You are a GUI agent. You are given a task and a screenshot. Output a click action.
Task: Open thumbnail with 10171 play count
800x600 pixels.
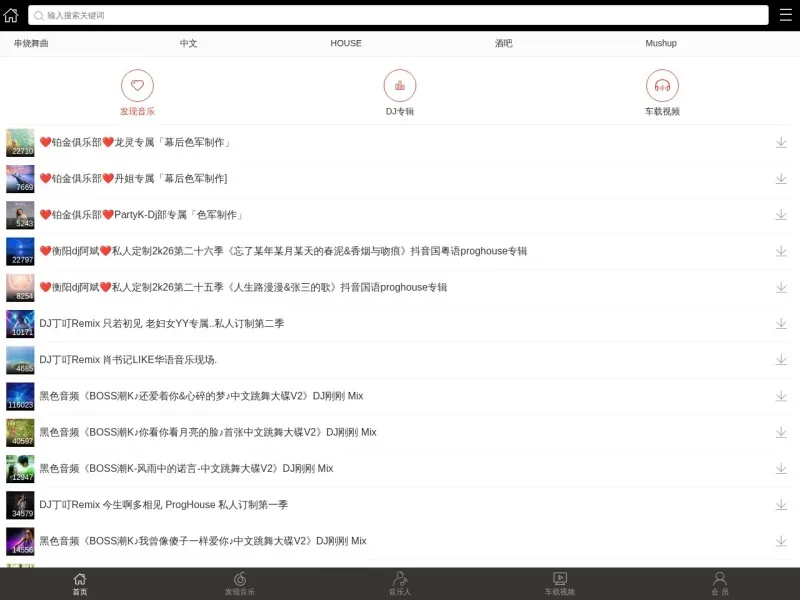click(x=20, y=323)
